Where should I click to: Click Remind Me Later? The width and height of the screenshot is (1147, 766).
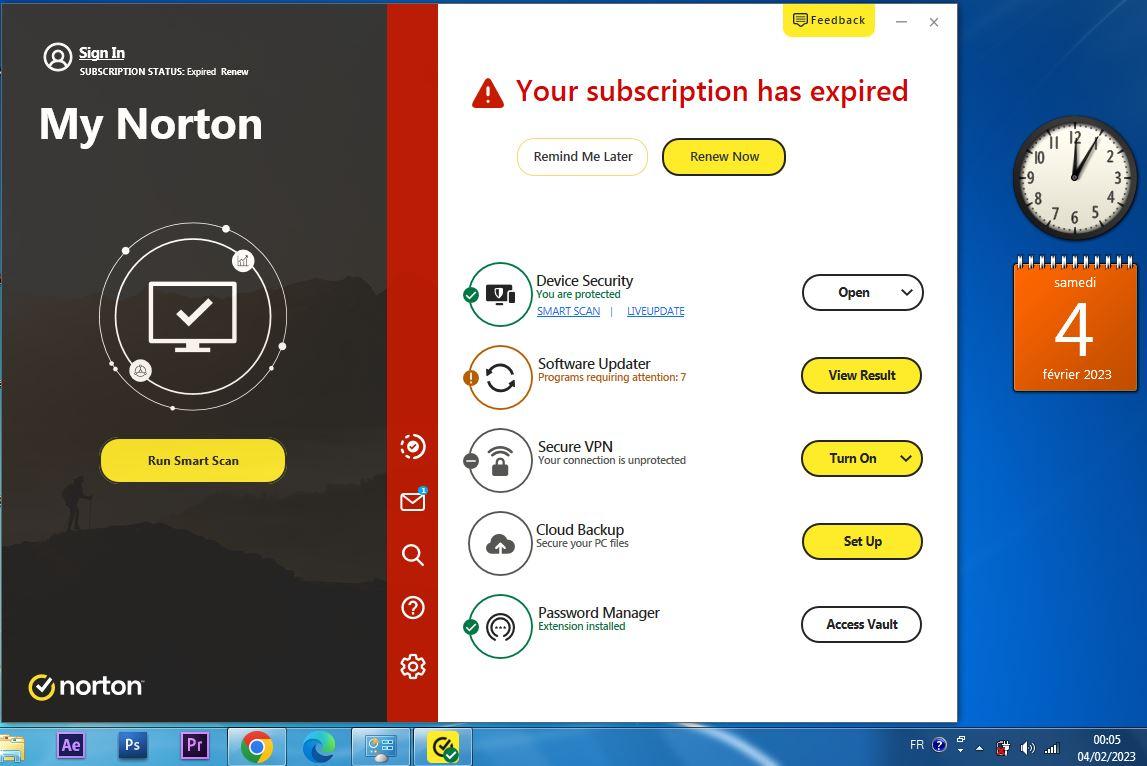pos(583,157)
